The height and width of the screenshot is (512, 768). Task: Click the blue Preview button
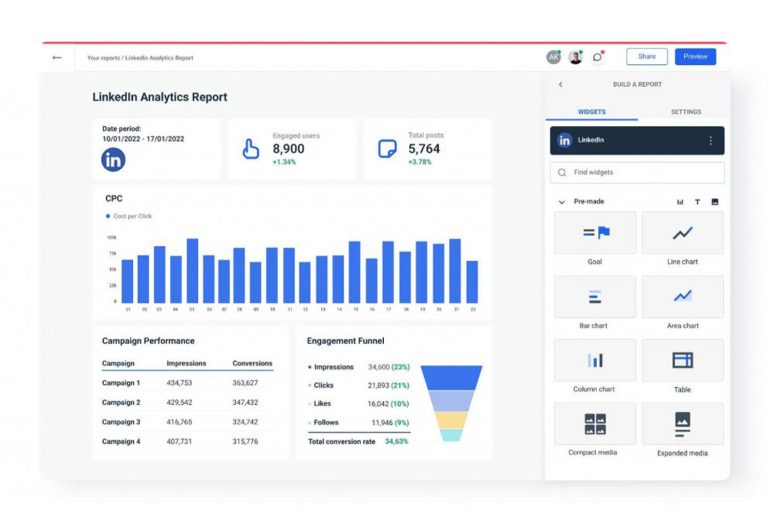pyautogui.click(x=695, y=57)
